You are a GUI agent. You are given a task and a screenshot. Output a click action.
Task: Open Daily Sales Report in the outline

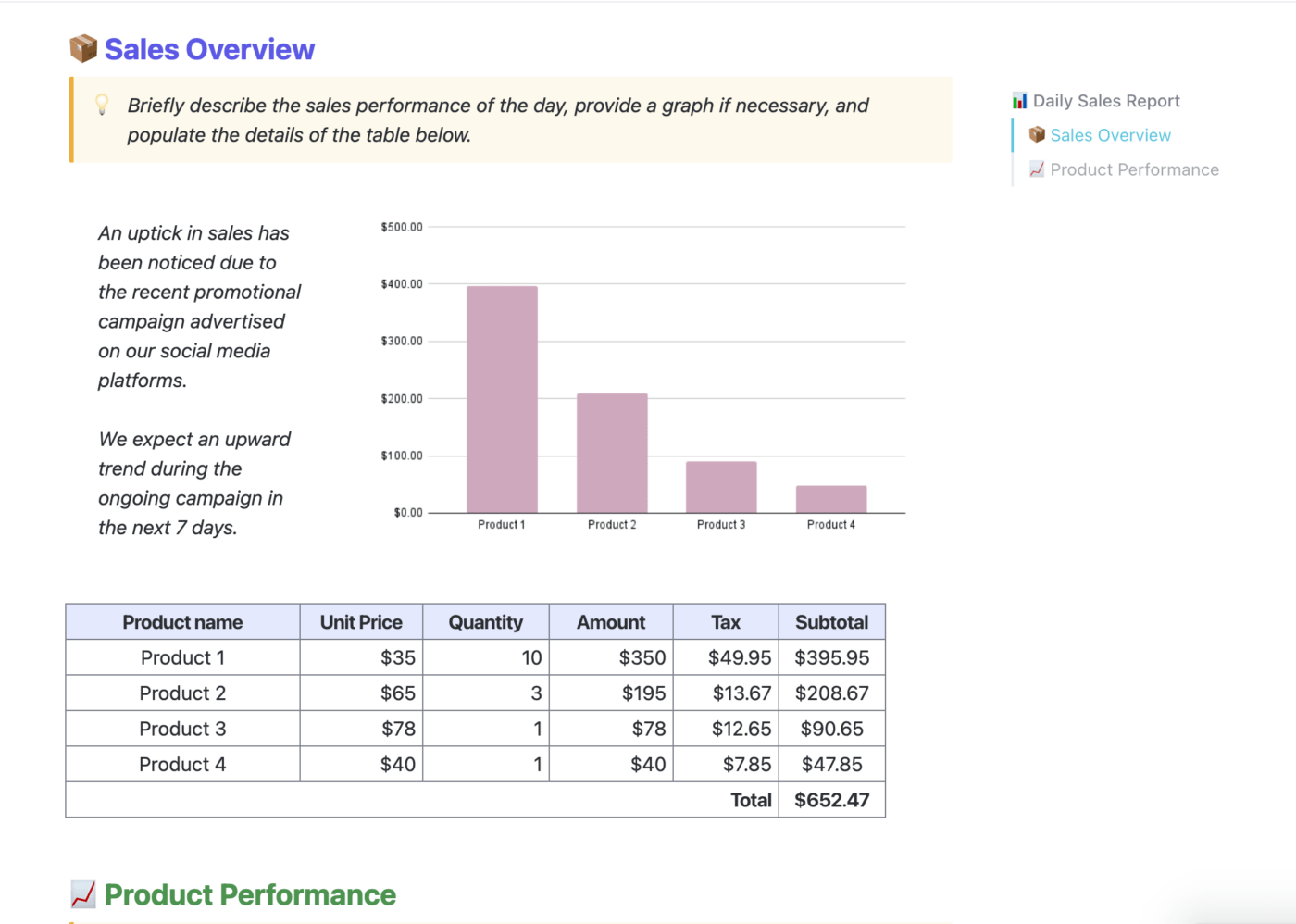pyautogui.click(x=1106, y=101)
